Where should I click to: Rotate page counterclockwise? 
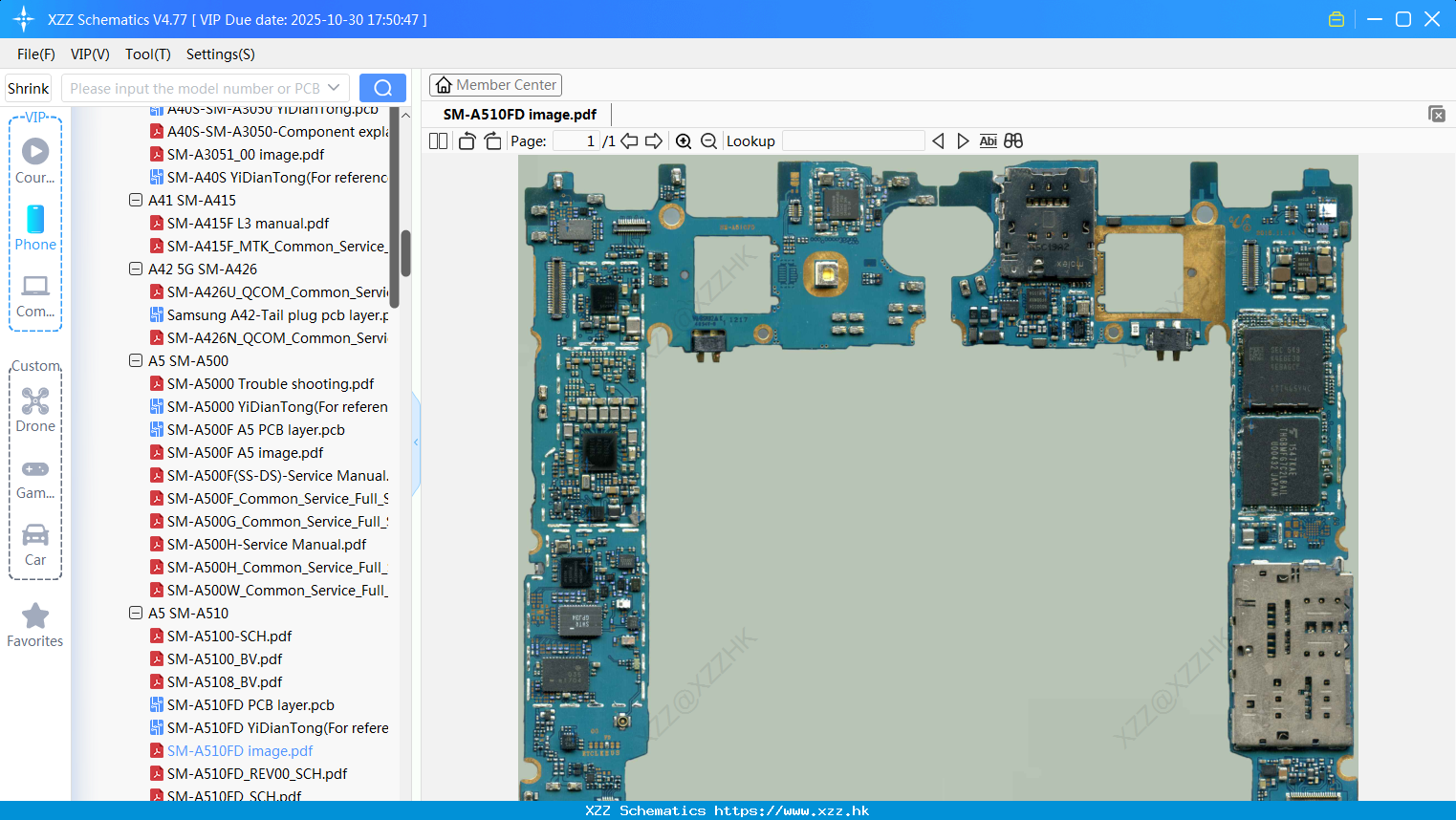click(467, 140)
